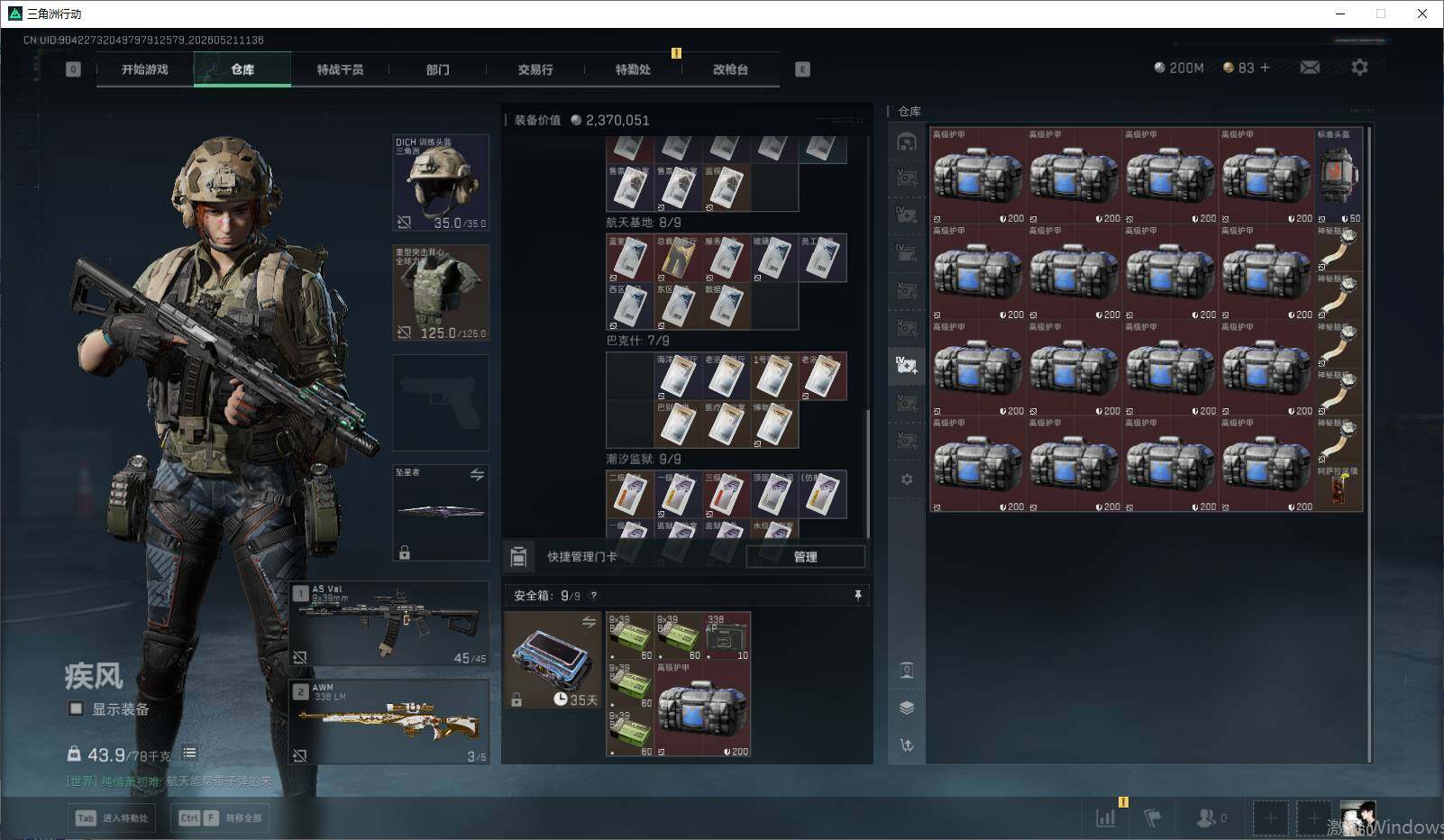Click the E key hint icon

[x=802, y=69]
